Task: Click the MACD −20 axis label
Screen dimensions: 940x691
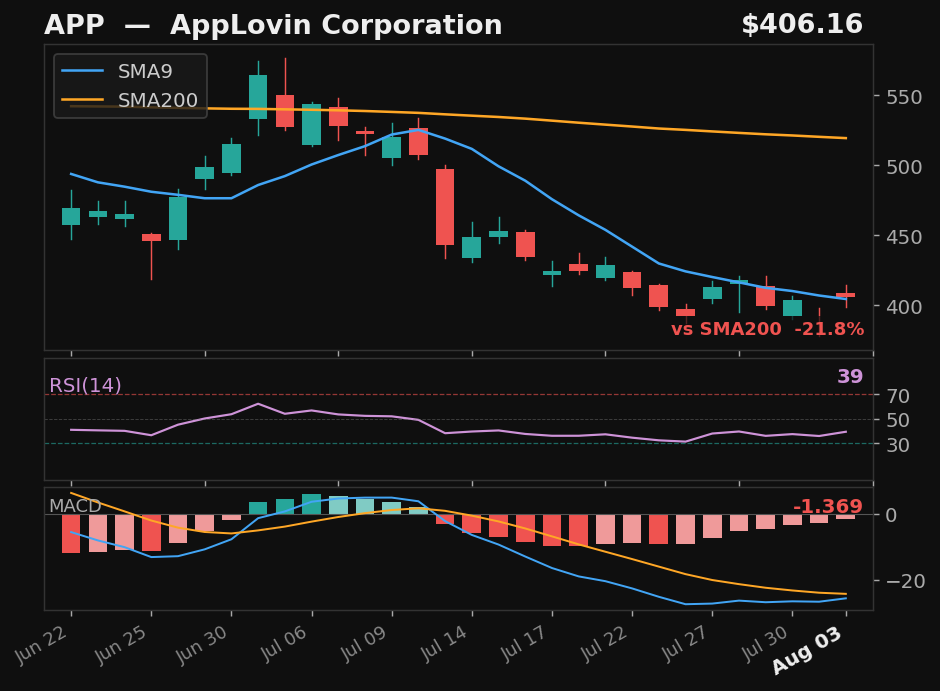Action: tap(905, 581)
